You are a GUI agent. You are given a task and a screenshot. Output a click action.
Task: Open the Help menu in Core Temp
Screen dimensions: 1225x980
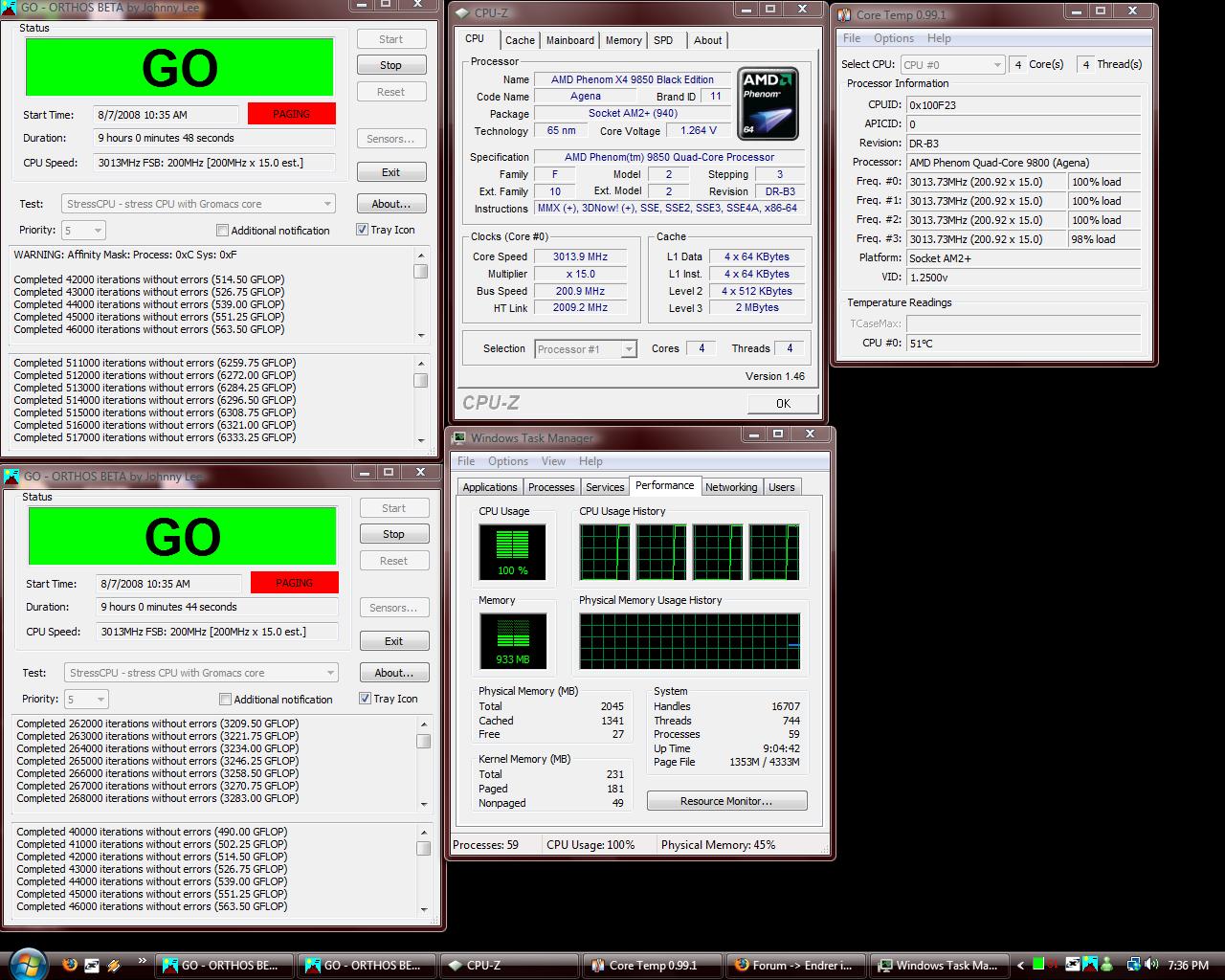[939, 38]
